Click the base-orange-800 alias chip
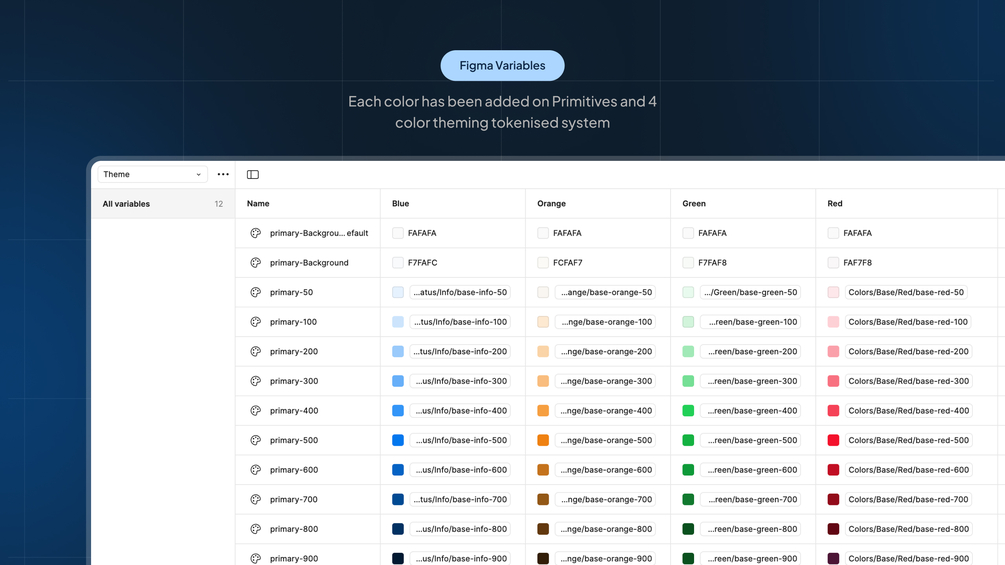 (605, 529)
